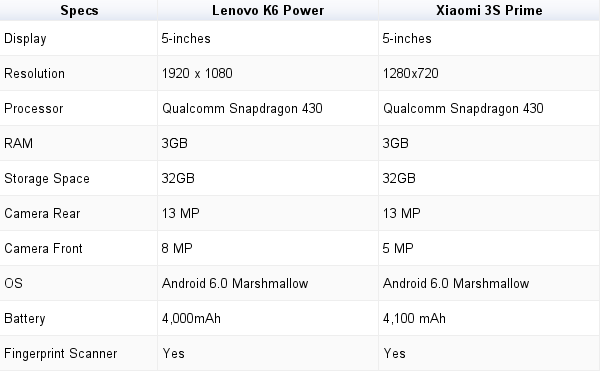Image resolution: width=600 pixels, height=371 pixels.
Task: Select the Lenovo K6 Power column header
Action: click(268, 10)
